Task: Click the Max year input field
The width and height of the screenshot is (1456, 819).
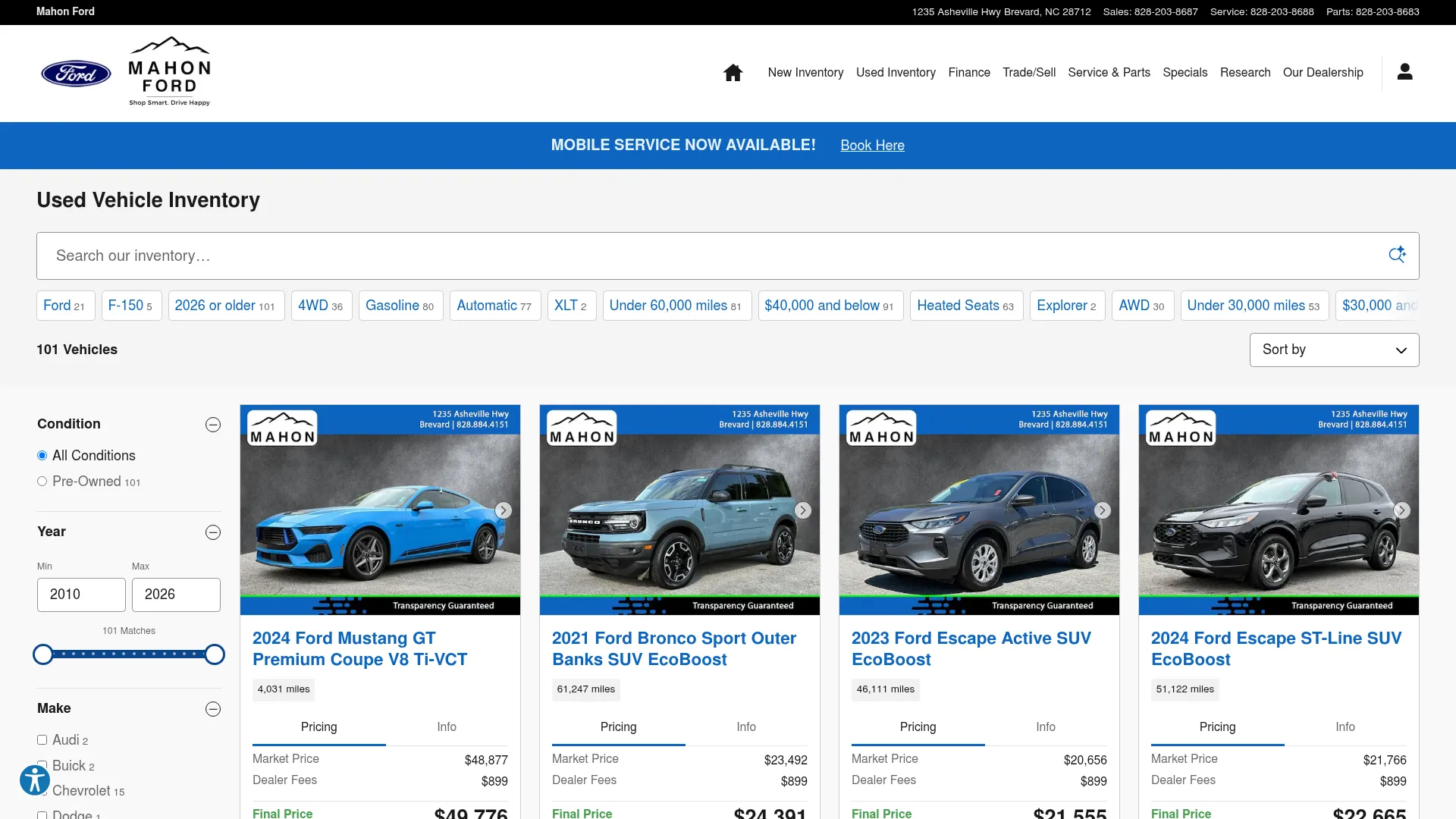Action: pyautogui.click(x=176, y=595)
